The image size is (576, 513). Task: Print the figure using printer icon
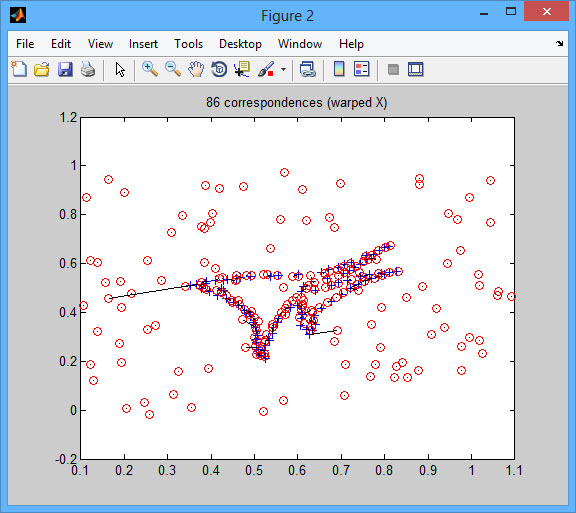click(88, 69)
